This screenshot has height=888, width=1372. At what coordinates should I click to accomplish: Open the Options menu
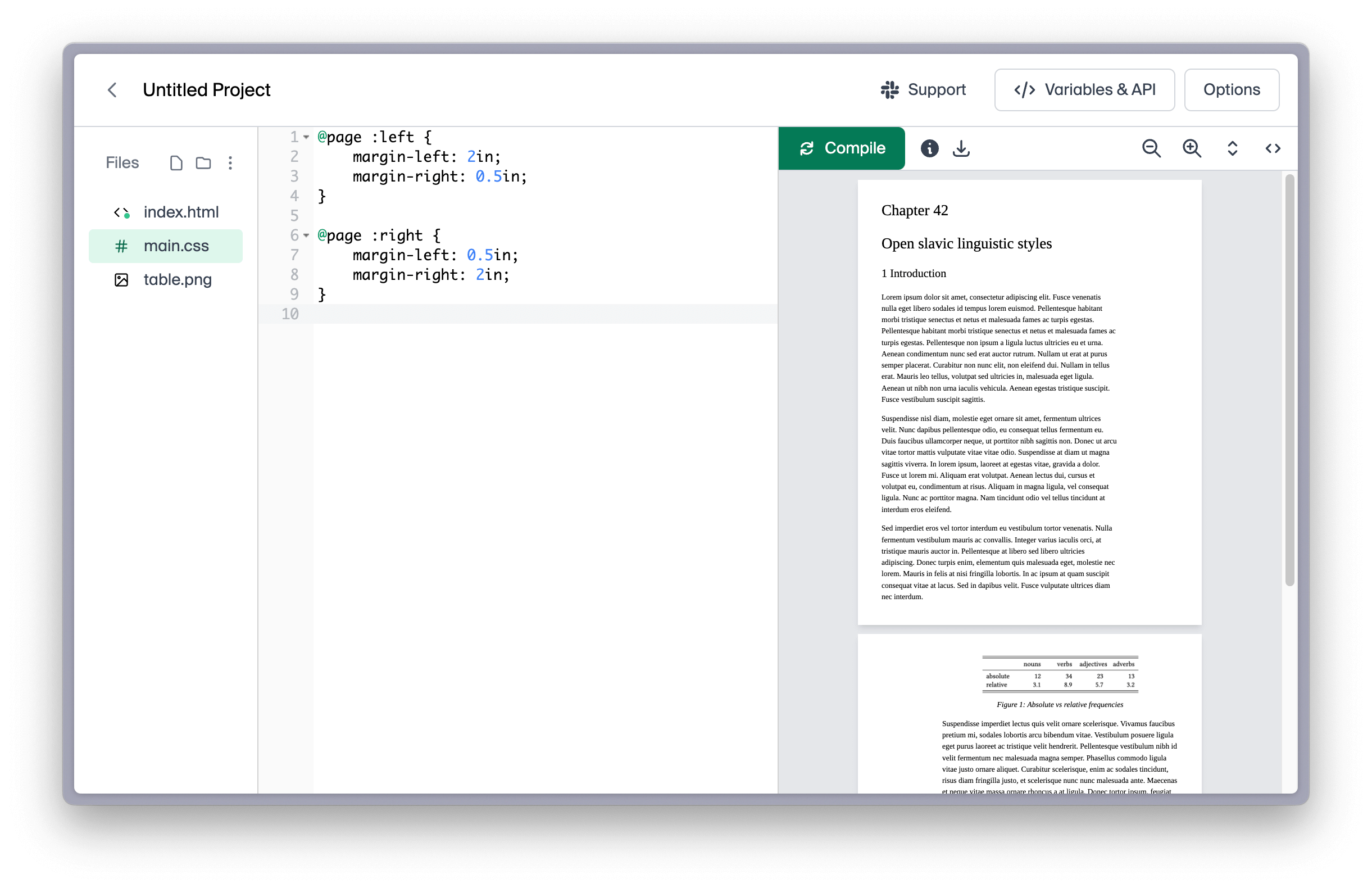[1232, 90]
